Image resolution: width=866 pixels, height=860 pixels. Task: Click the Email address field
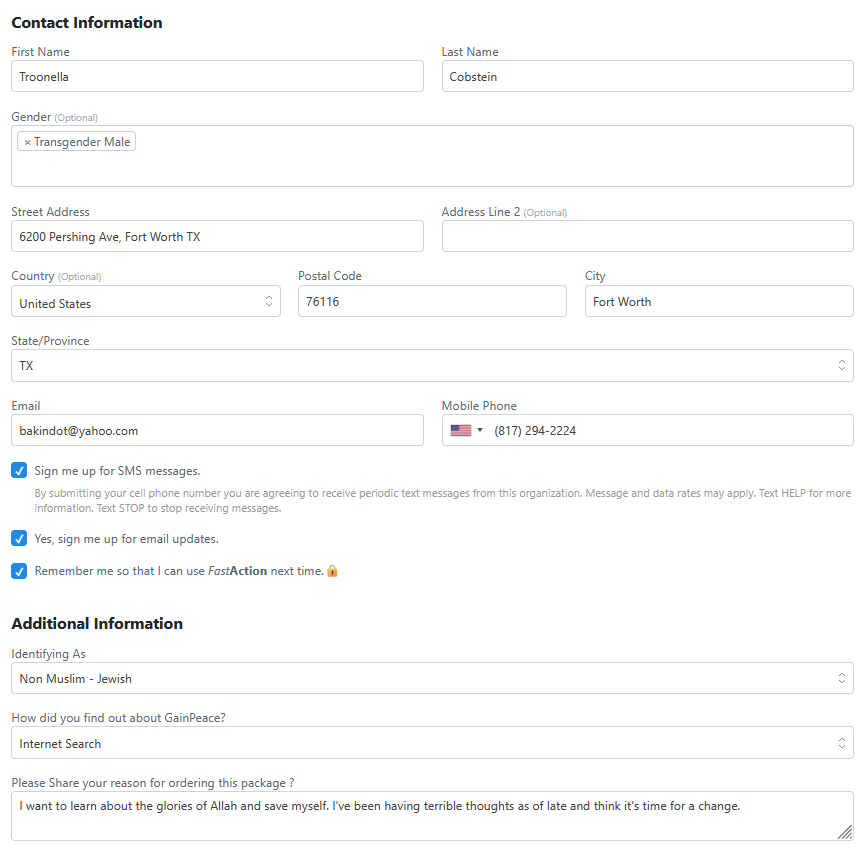pos(217,431)
